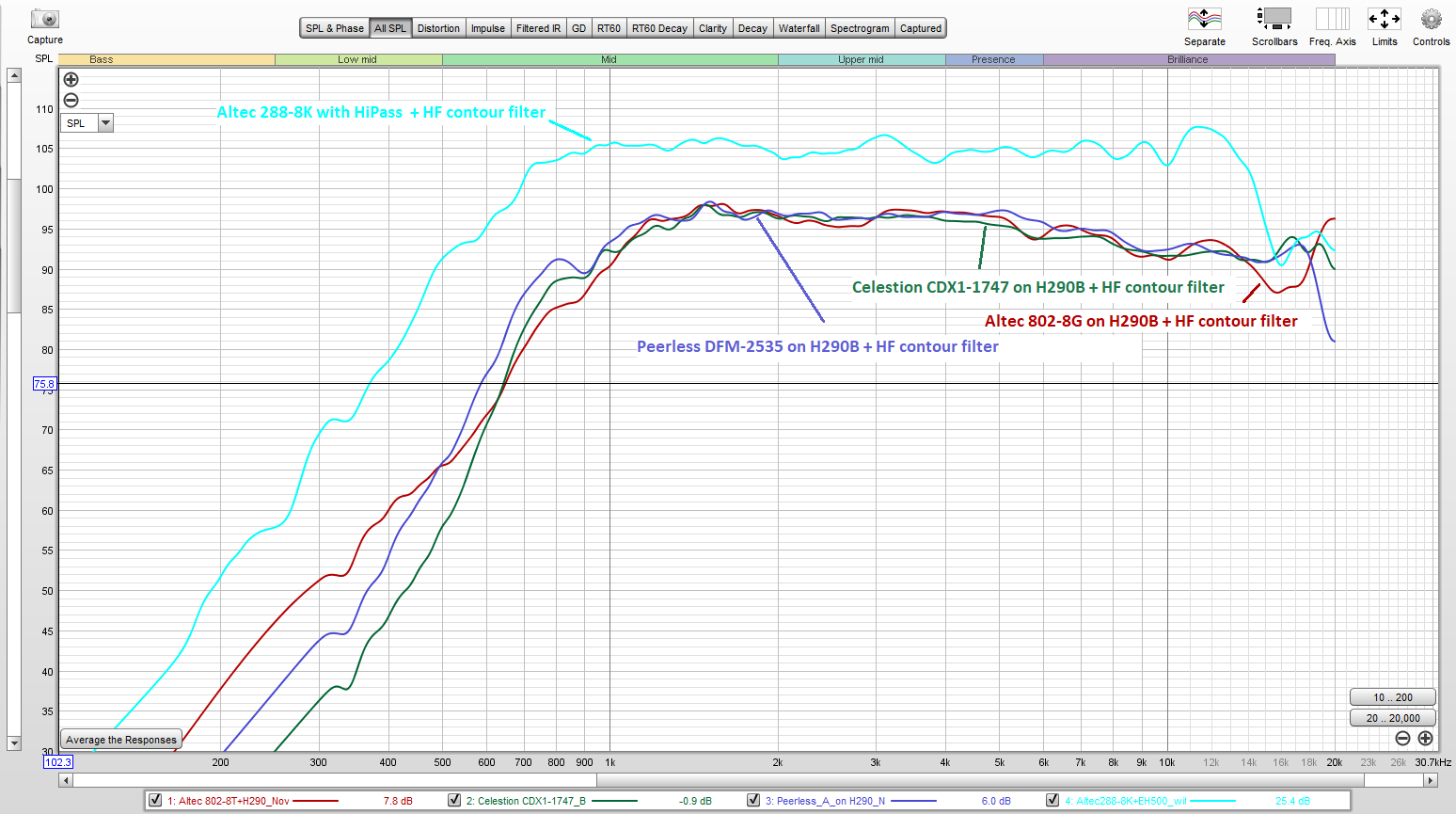1456x814 pixels.
Task: Open the GD tab
Action: (x=578, y=28)
